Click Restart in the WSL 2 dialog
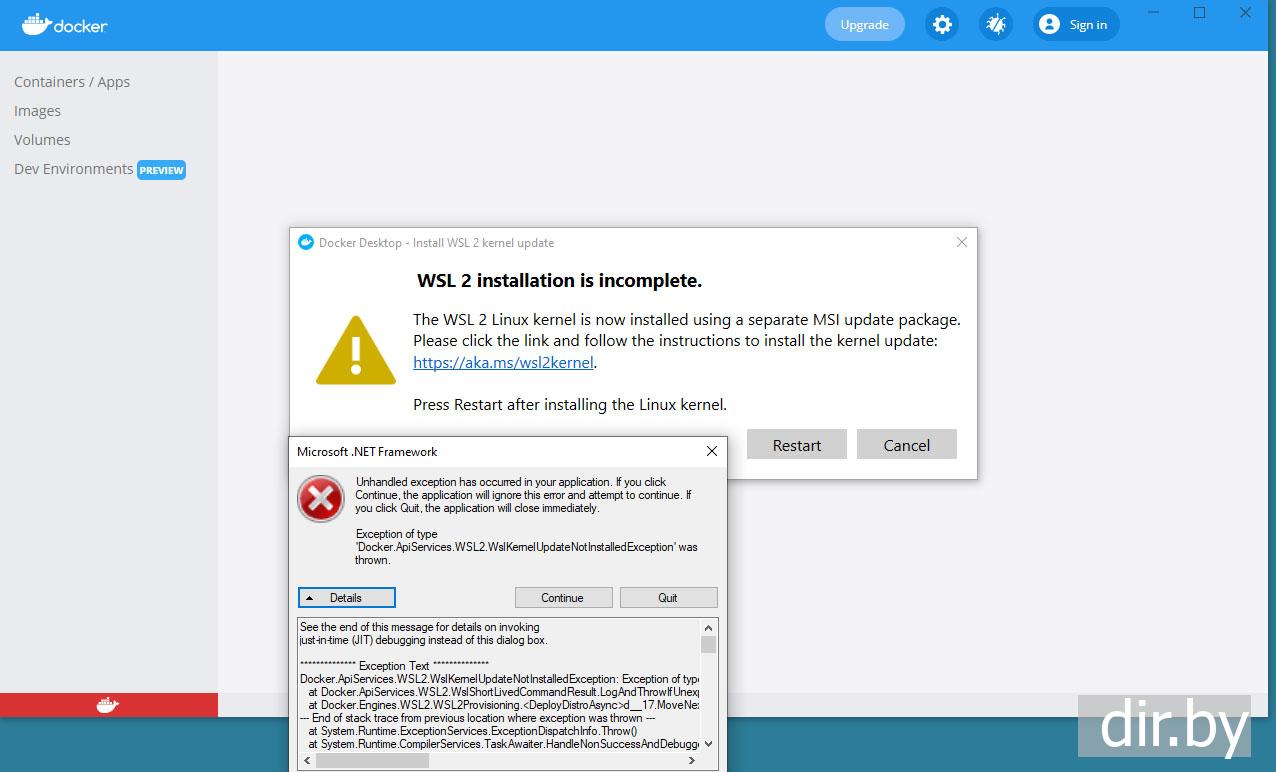1276x772 pixels. tap(797, 445)
